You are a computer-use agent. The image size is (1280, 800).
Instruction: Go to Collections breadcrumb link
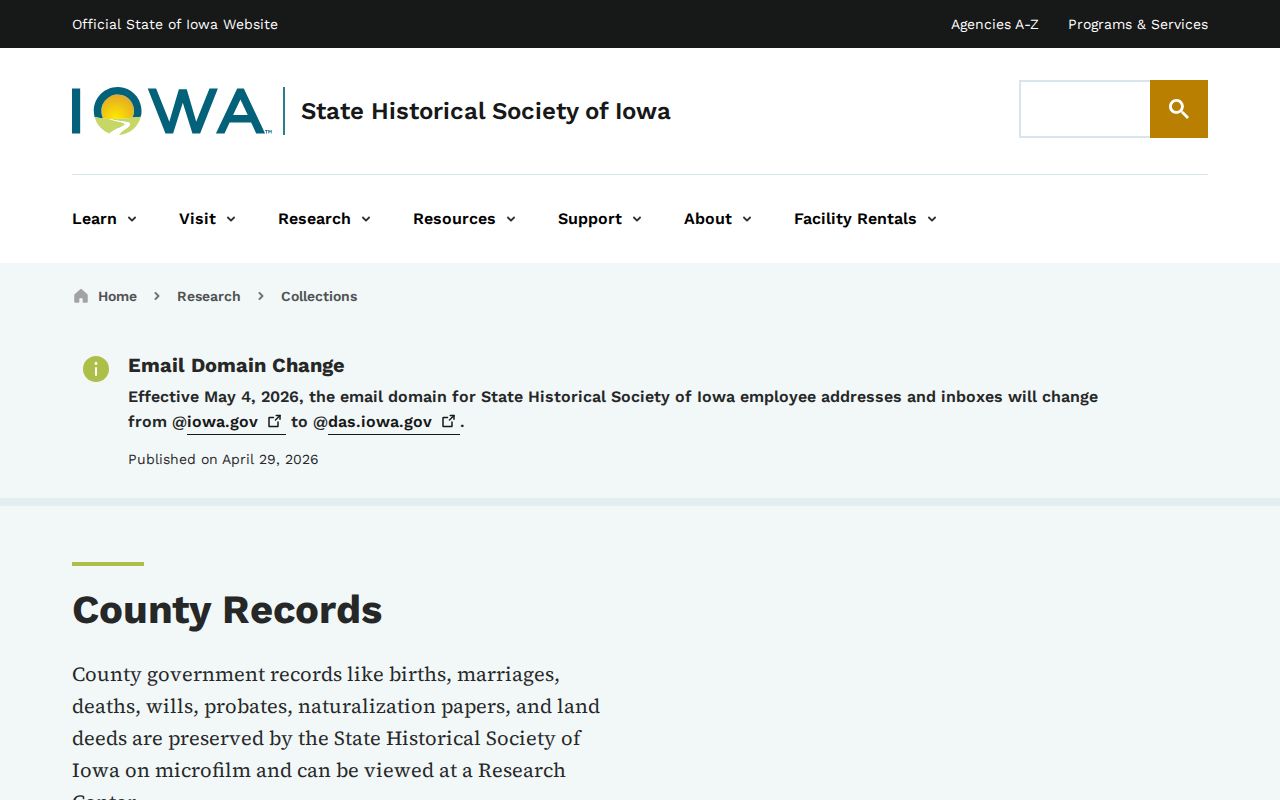tap(319, 296)
